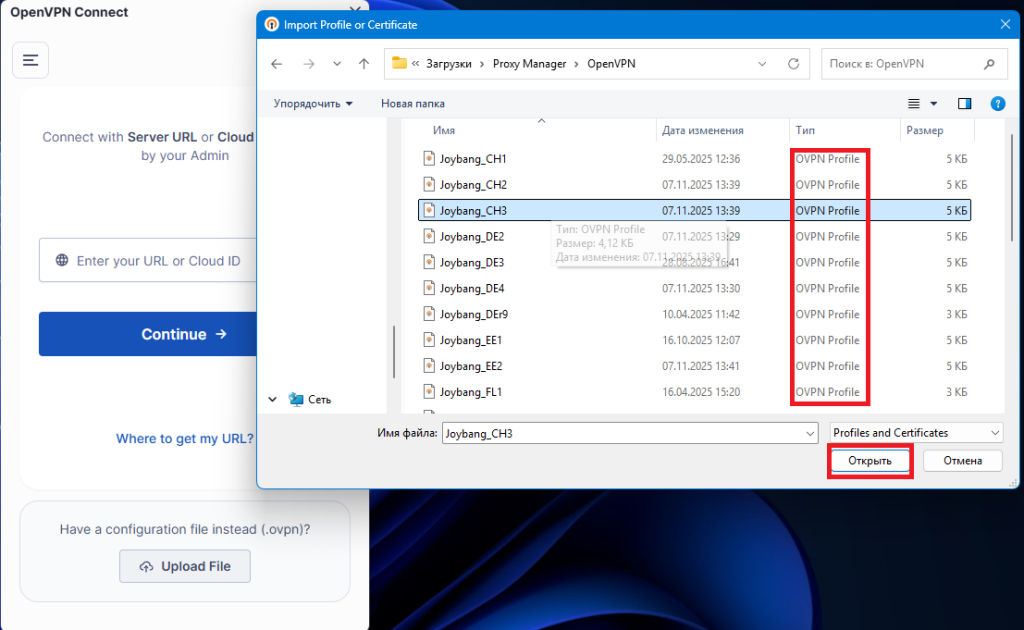1024x630 pixels.
Task: Click the Отмена button
Action: [x=961, y=461]
